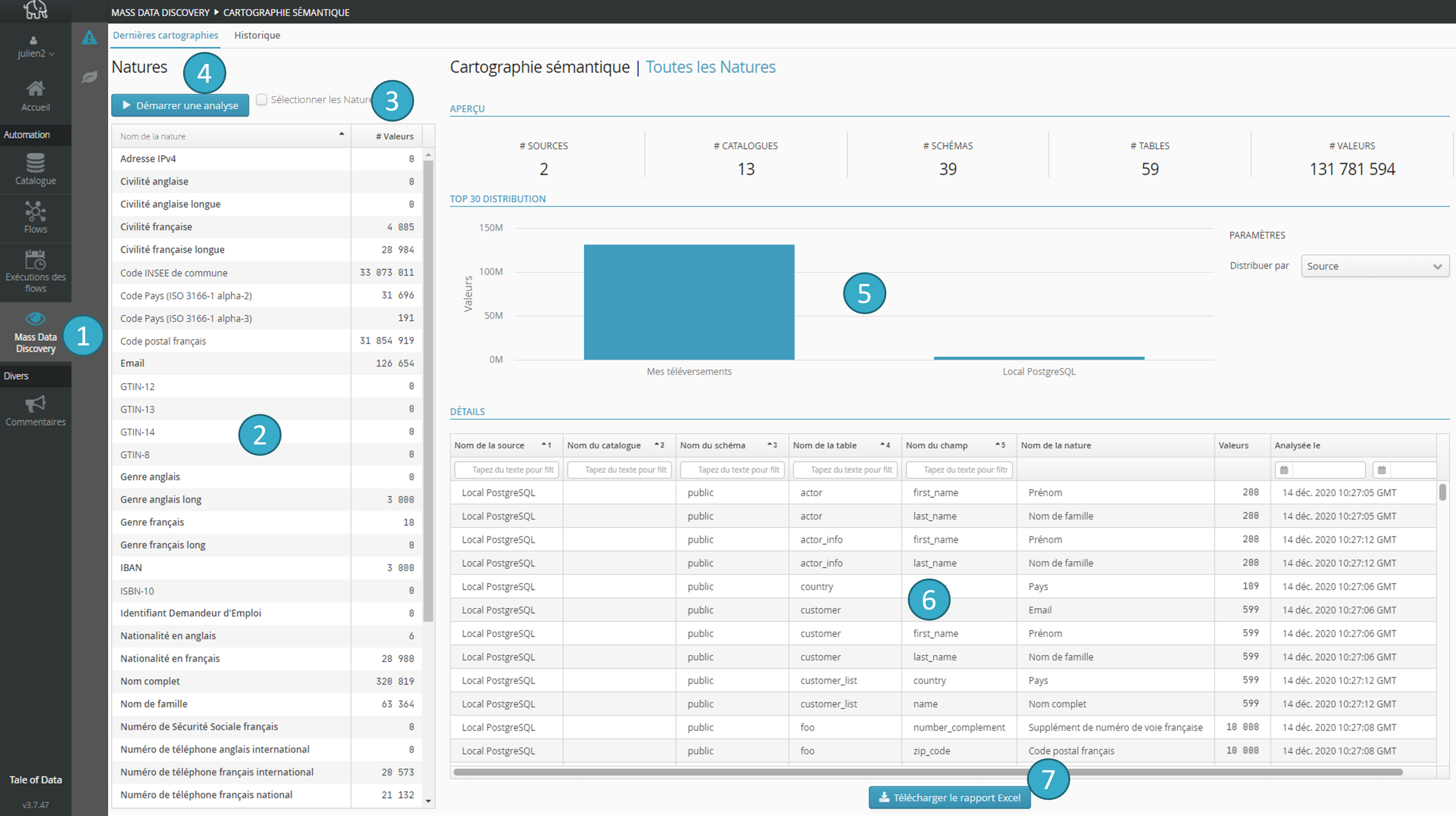Open the Accueil home icon
1456x816 pixels.
pos(35,89)
